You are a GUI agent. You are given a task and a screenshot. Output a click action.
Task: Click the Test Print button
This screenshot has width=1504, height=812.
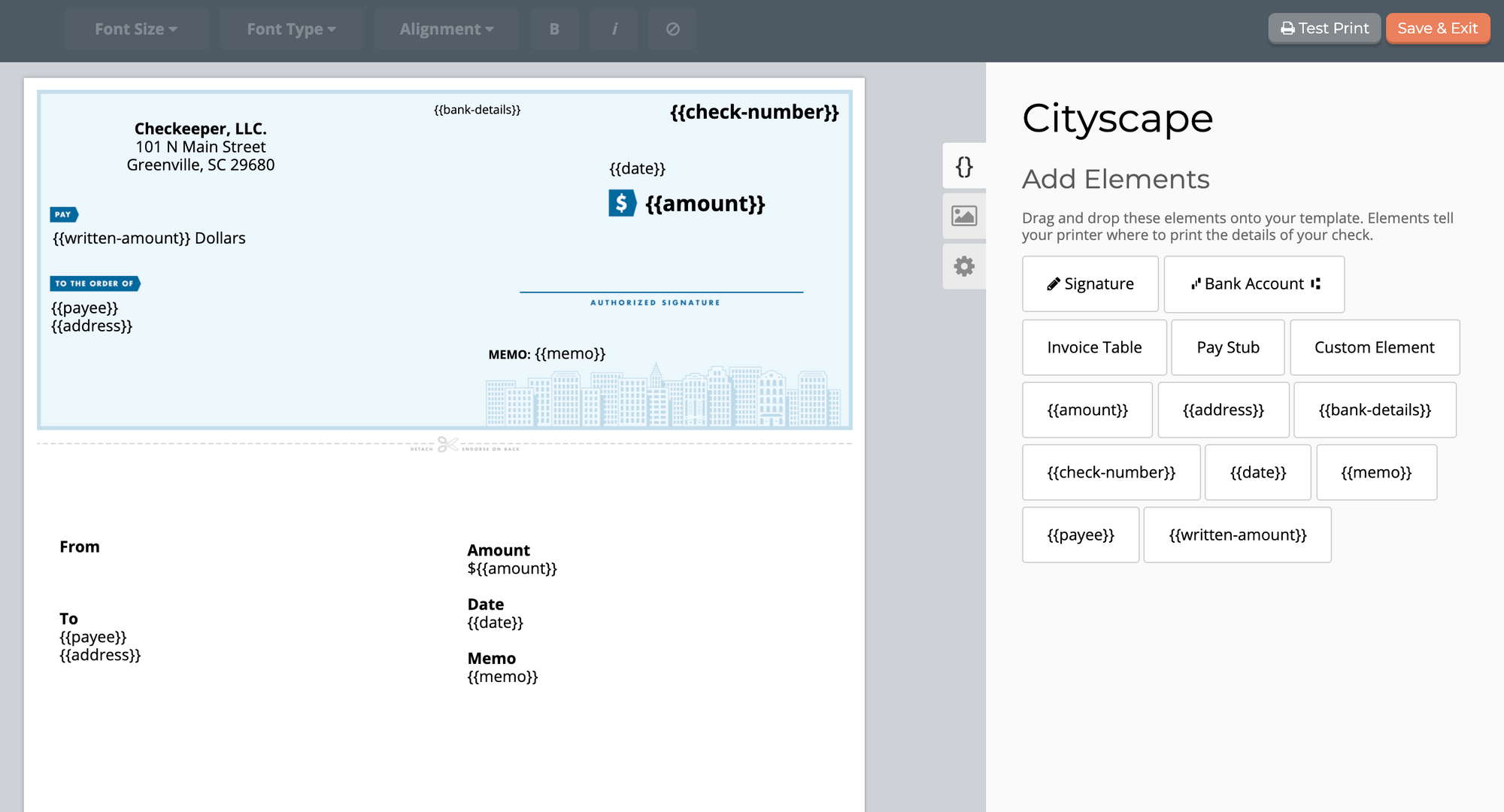coord(1324,29)
